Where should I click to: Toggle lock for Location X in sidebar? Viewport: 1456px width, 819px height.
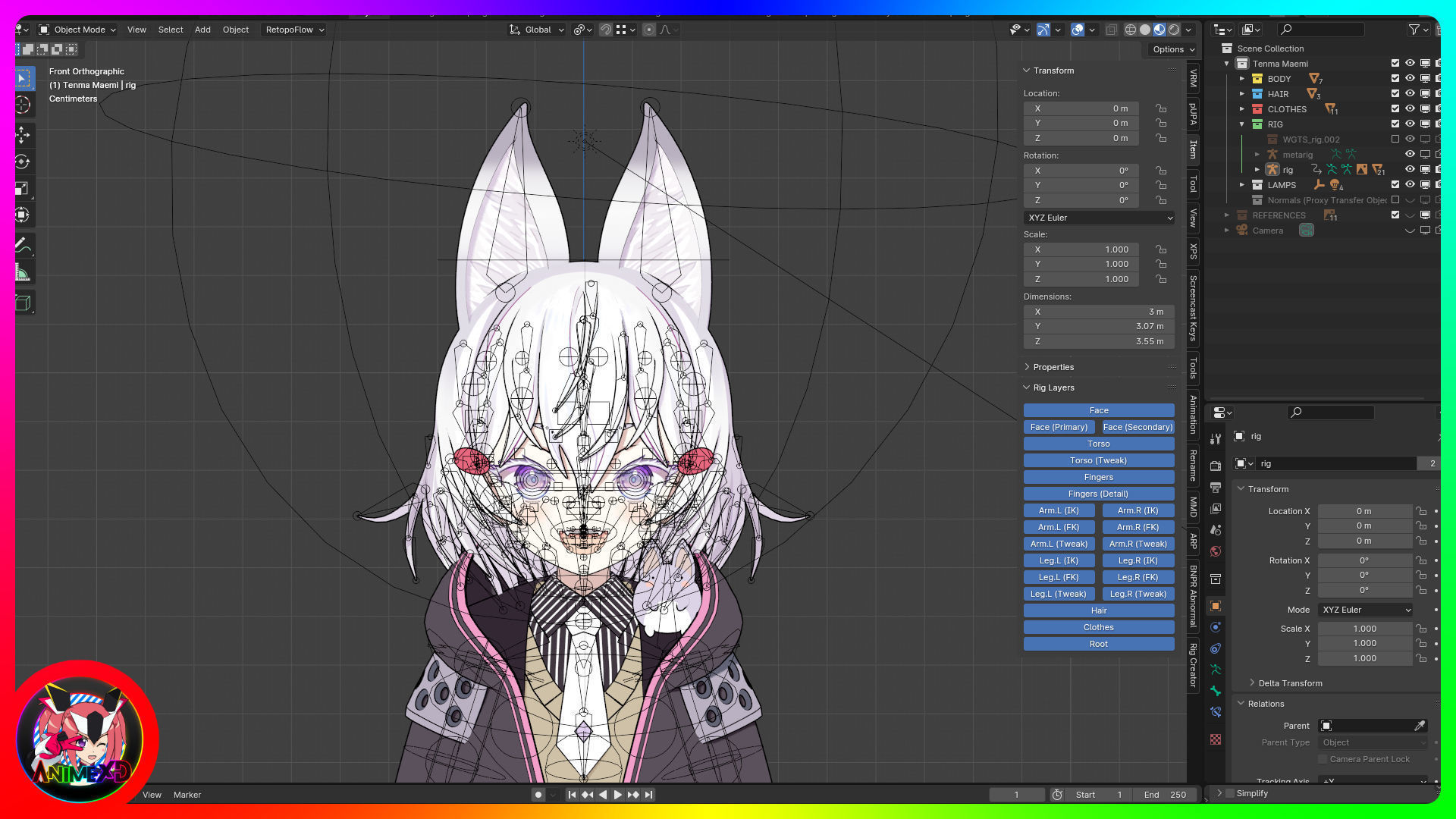click(x=1161, y=108)
